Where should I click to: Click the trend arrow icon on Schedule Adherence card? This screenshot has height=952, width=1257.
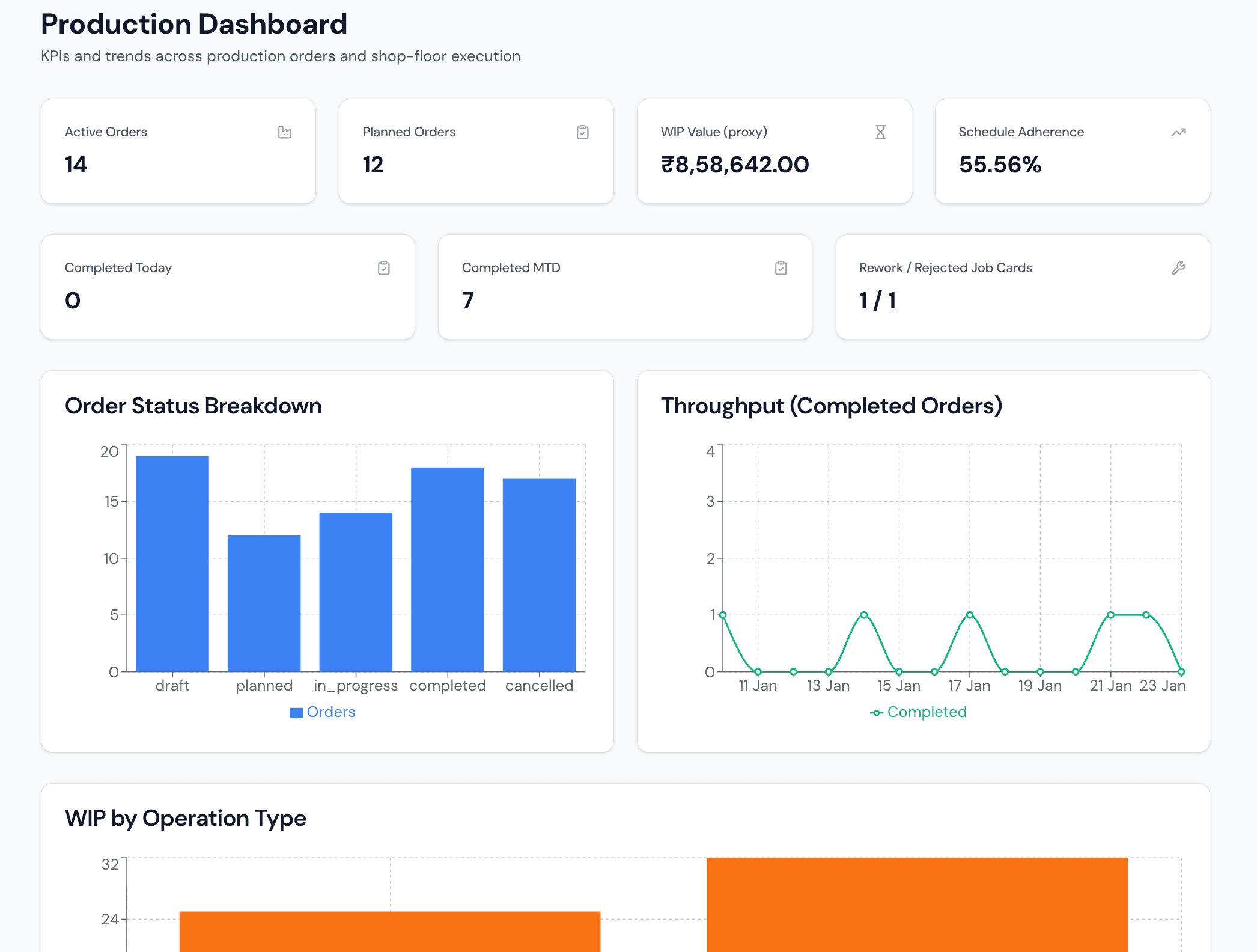point(1178,132)
